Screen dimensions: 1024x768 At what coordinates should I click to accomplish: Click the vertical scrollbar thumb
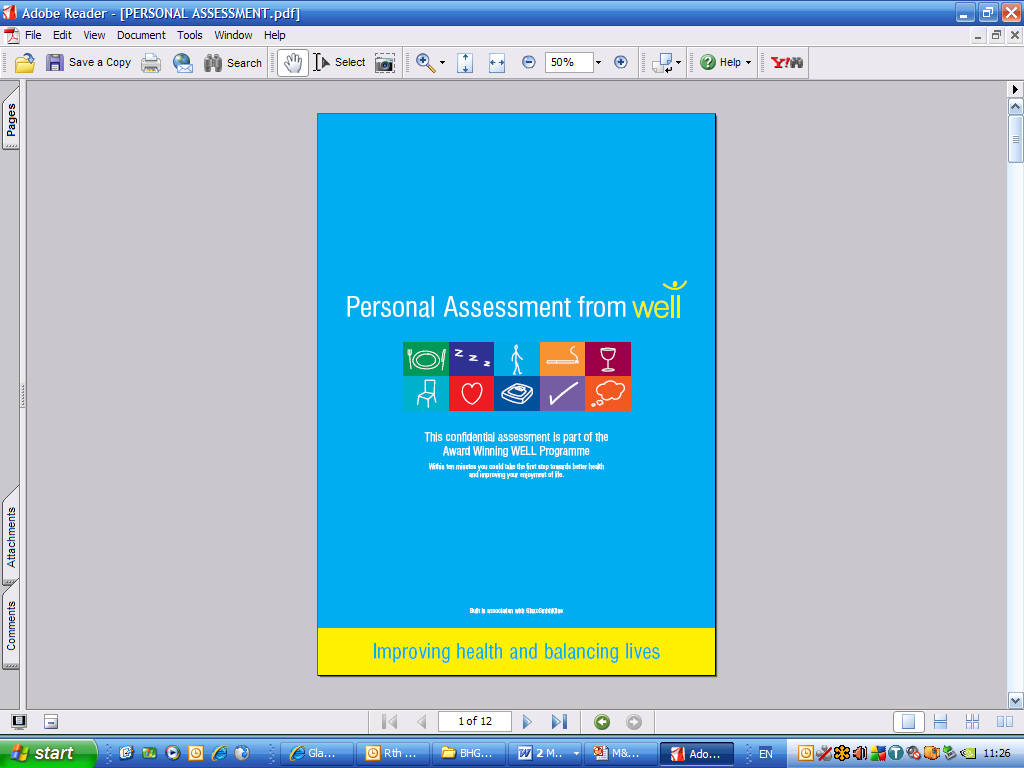[x=1016, y=138]
